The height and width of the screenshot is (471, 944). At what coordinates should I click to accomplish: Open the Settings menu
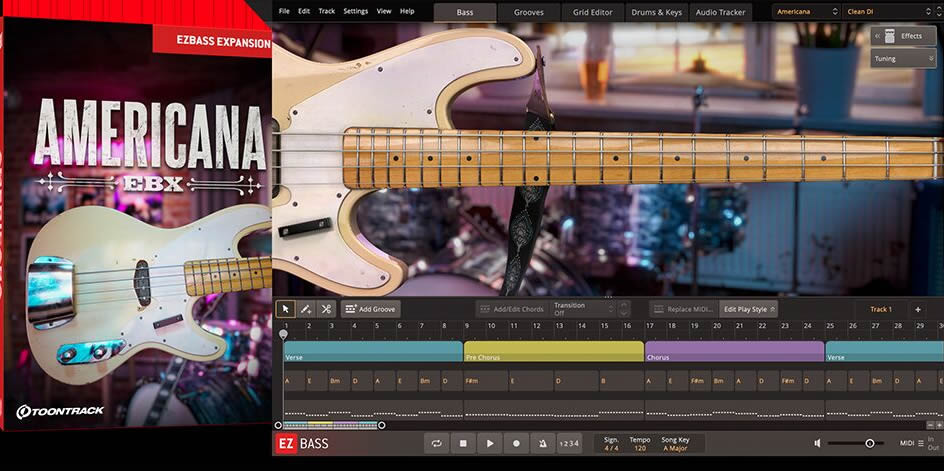pos(355,11)
